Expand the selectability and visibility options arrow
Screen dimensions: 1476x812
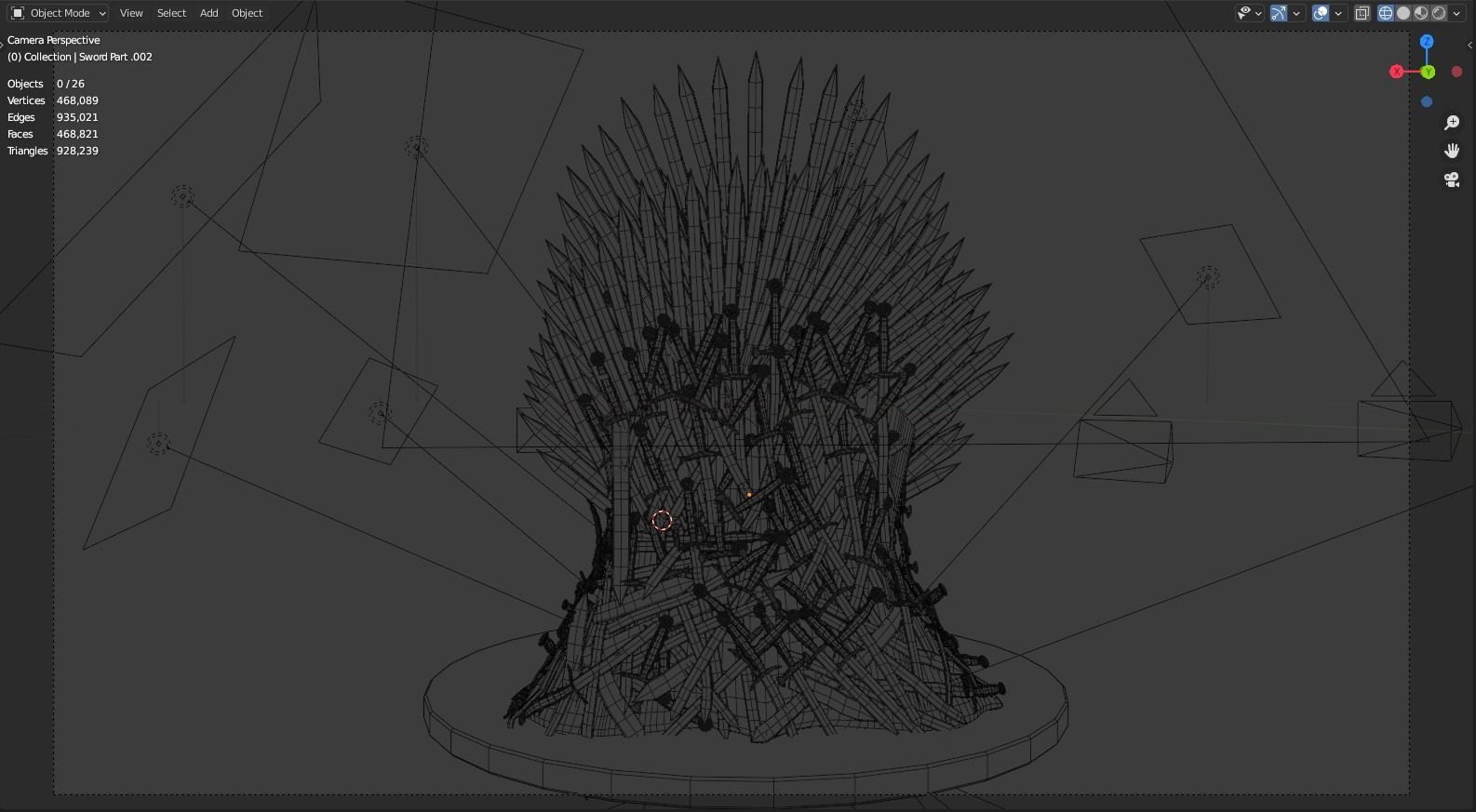[1258, 13]
